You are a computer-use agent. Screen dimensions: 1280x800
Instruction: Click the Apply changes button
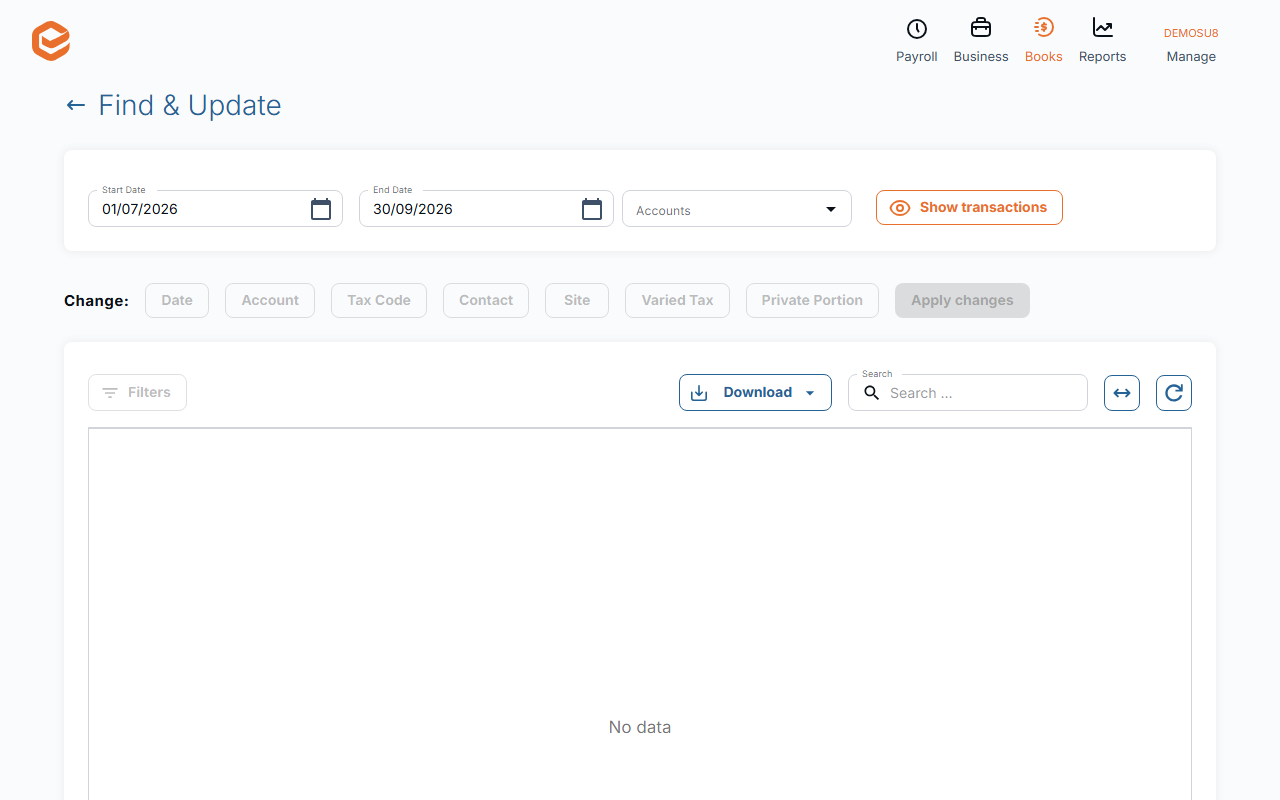point(962,300)
